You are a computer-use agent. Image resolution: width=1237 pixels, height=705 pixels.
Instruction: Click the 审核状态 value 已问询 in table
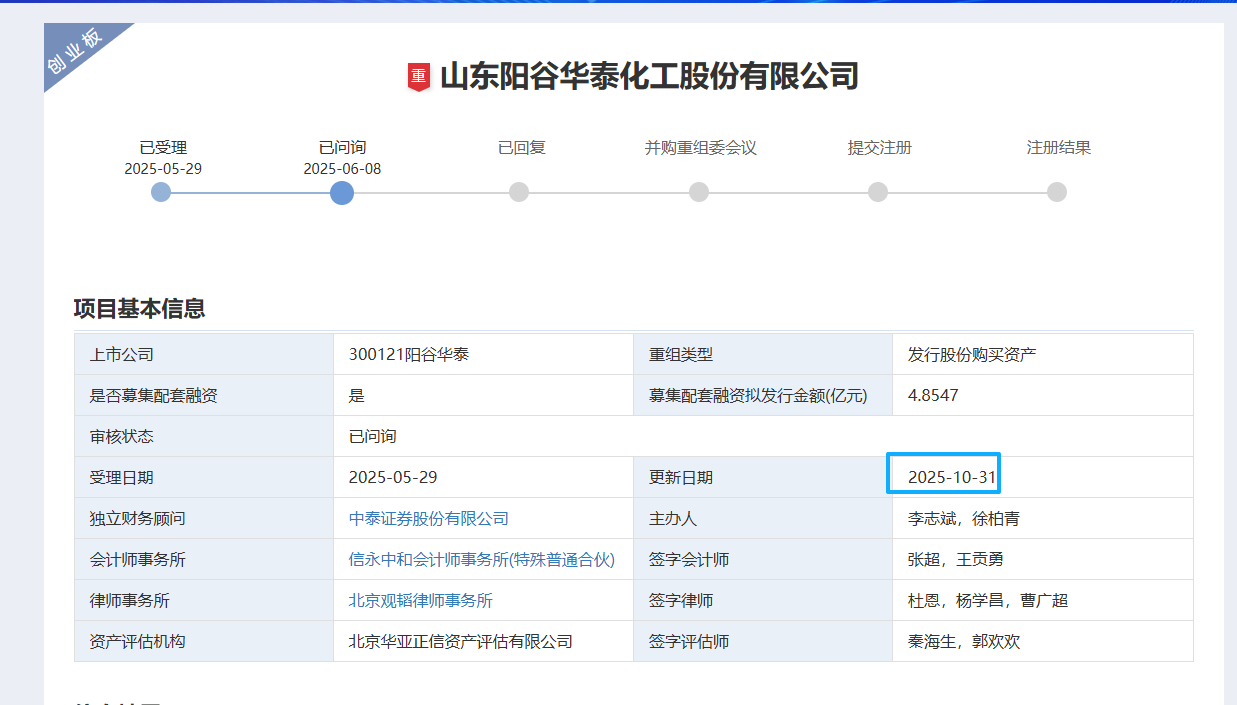(x=372, y=436)
